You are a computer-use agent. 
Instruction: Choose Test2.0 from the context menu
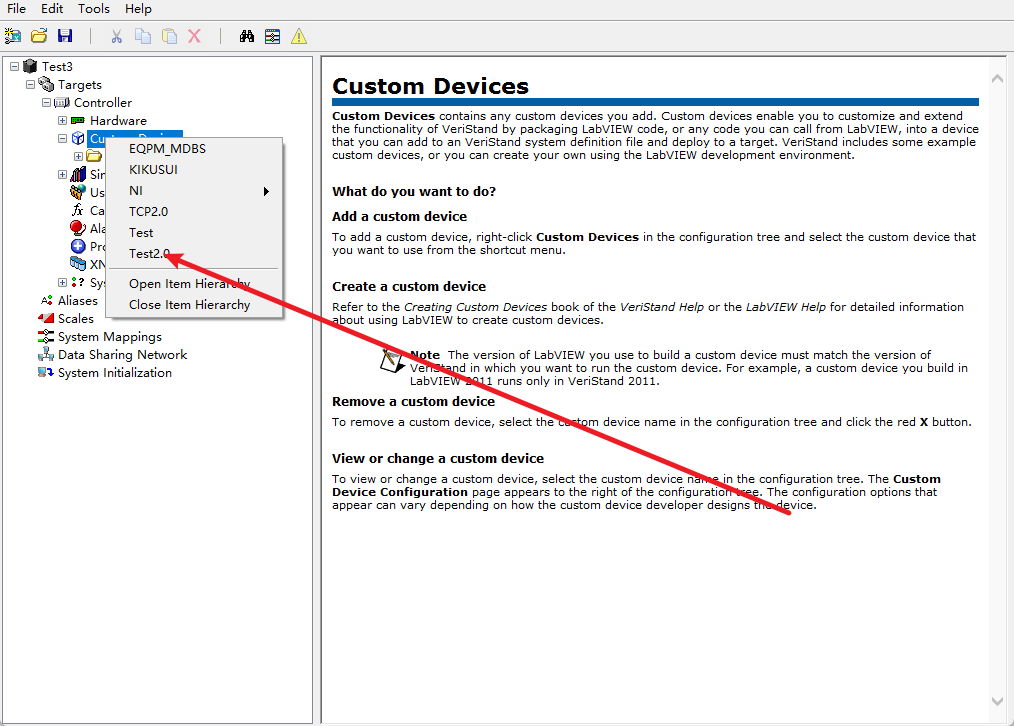(x=194, y=253)
